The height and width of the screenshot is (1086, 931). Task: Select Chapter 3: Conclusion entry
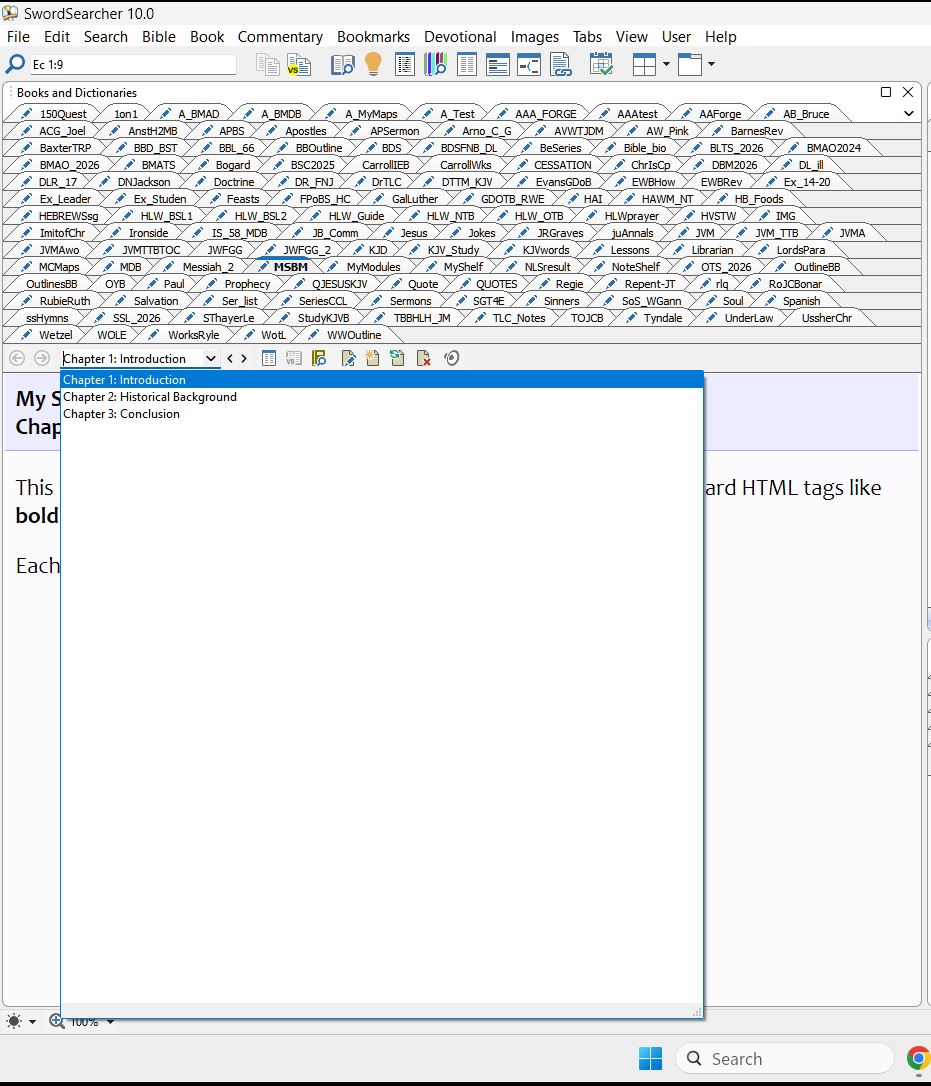click(x=382, y=413)
